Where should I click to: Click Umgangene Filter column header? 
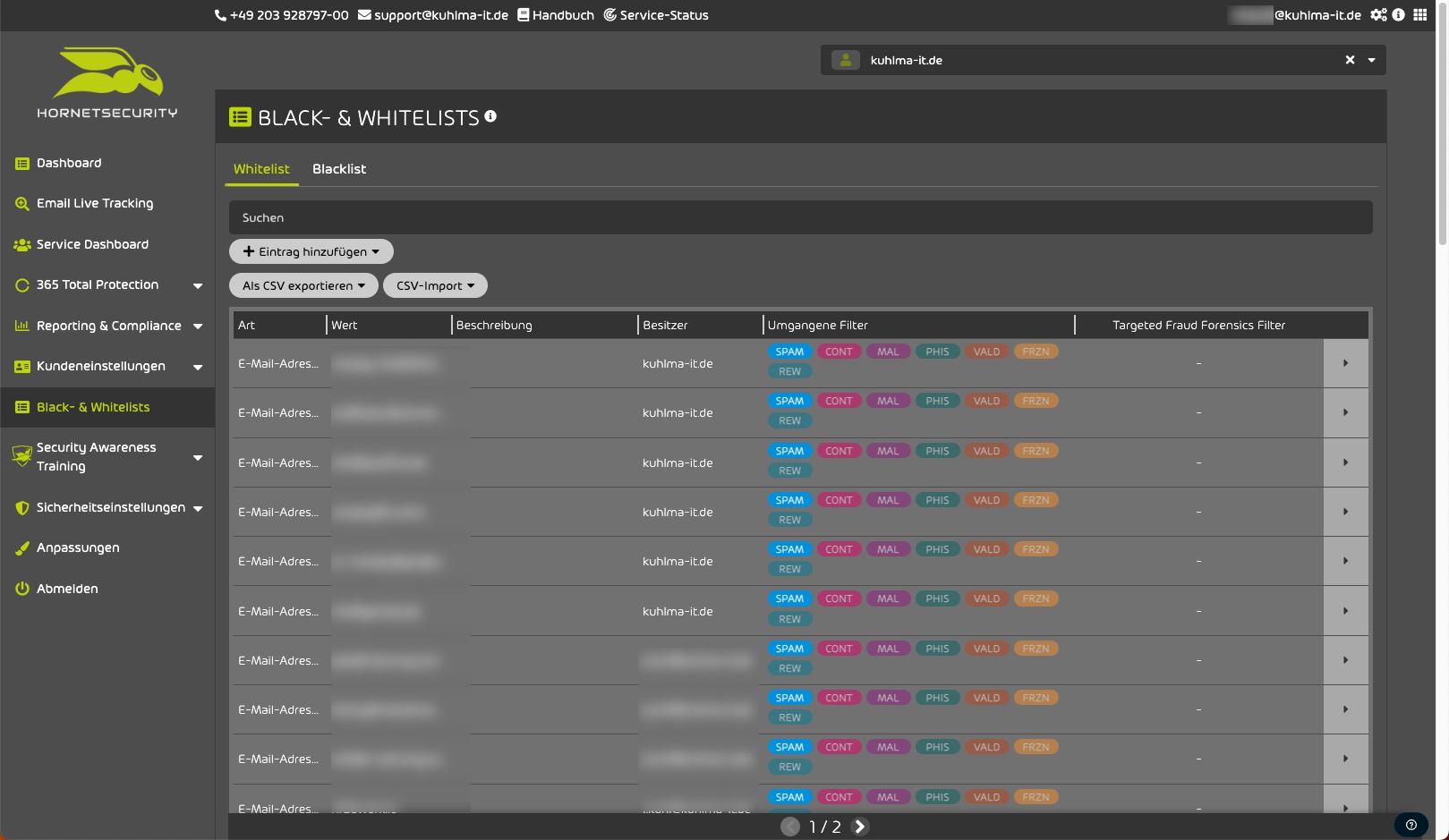click(x=917, y=325)
